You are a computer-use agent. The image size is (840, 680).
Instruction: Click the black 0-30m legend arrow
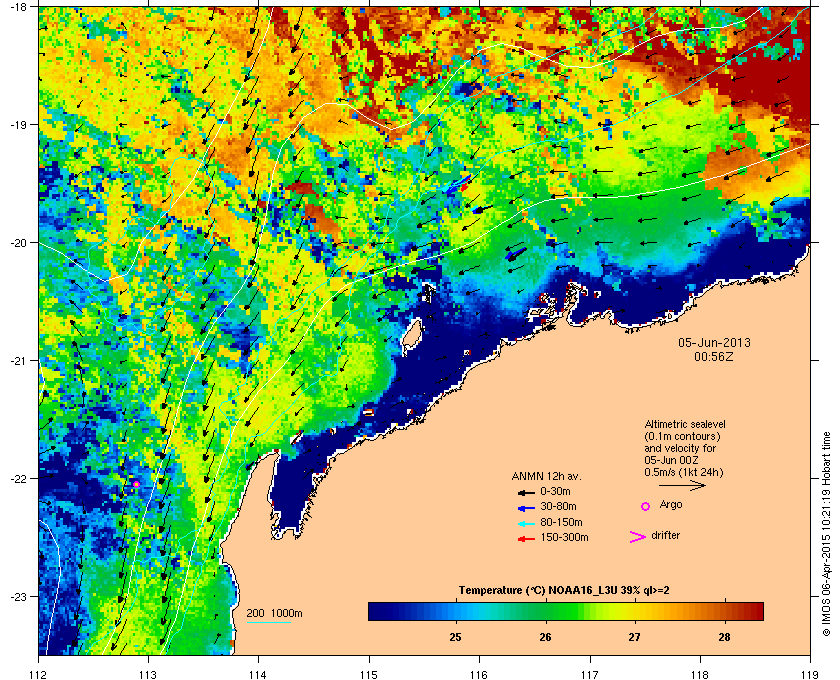526,492
